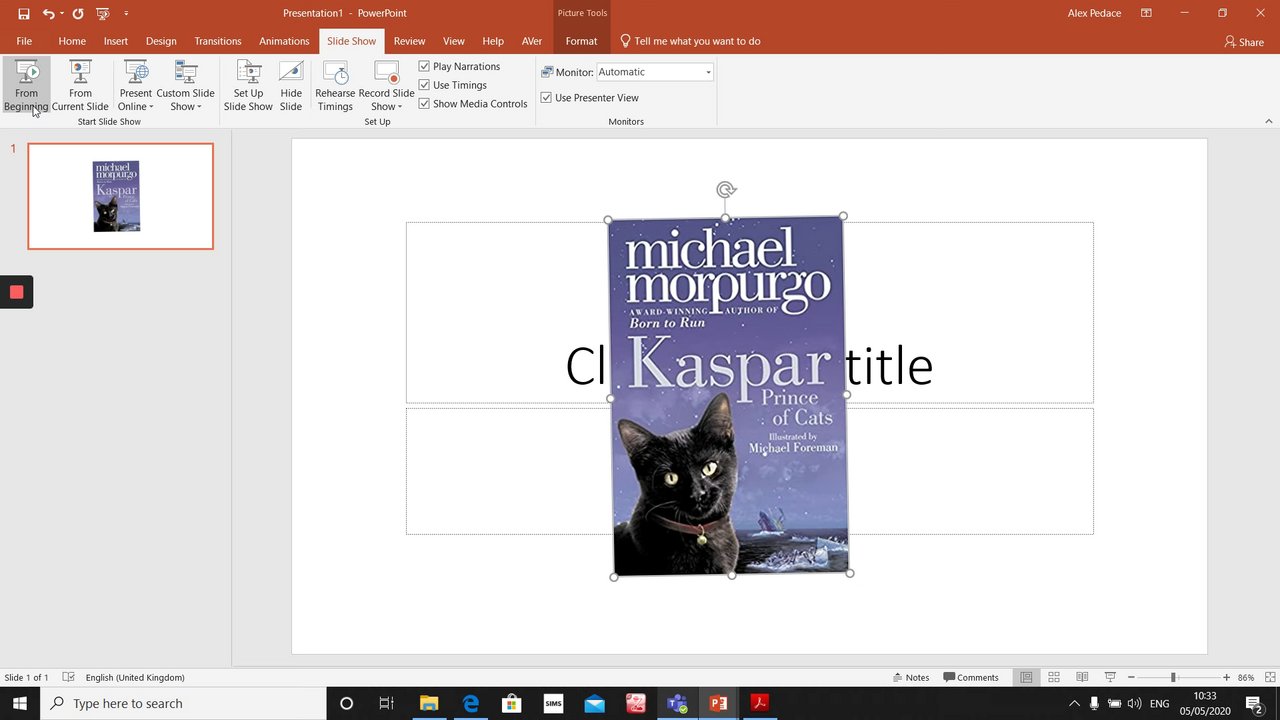The width and height of the screenshot is (1280, 720).
Task: Adjust the zoom slider in status bar
Action: (x=1173, y=677)
